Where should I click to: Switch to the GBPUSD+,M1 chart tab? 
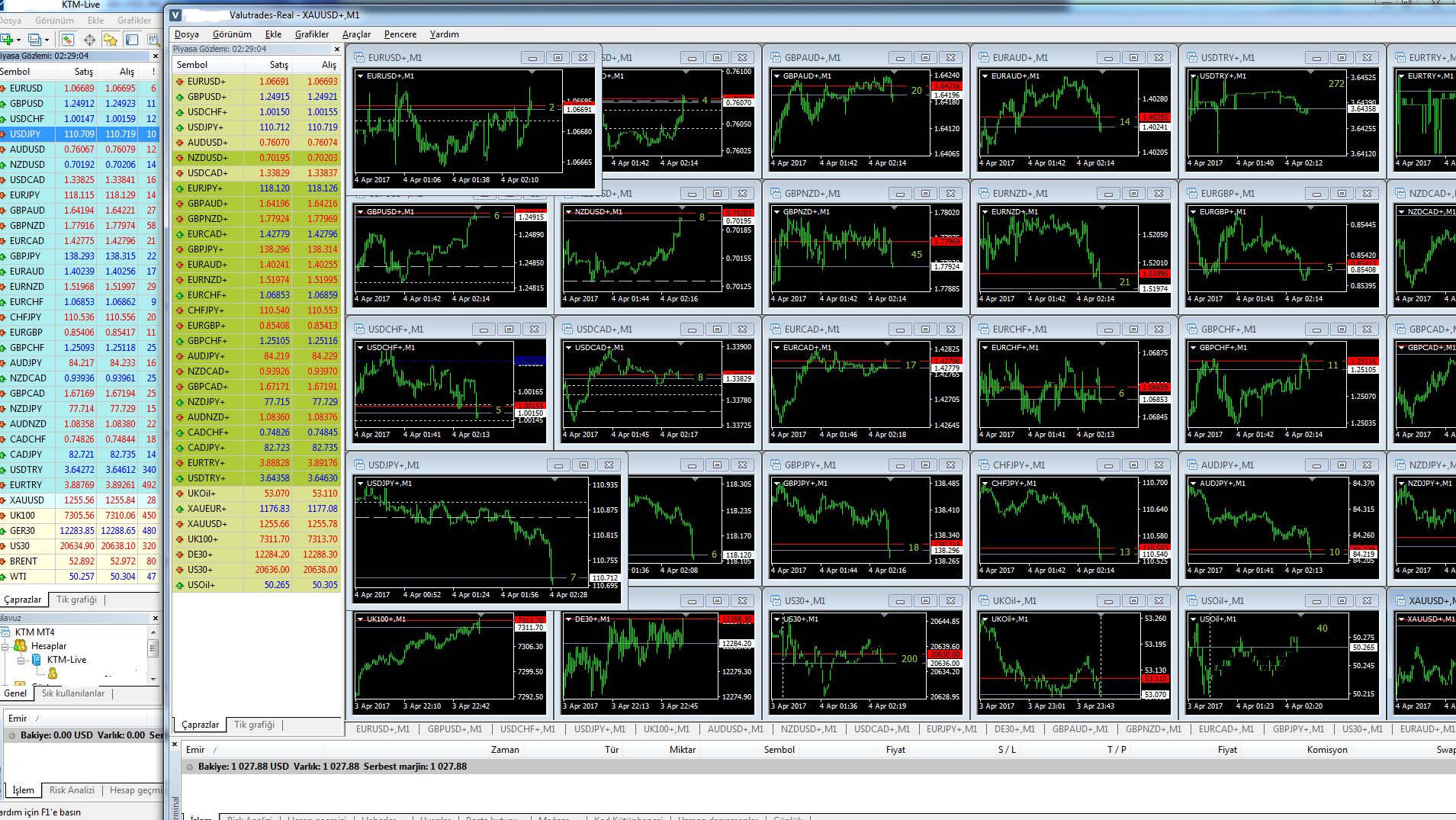455,729
